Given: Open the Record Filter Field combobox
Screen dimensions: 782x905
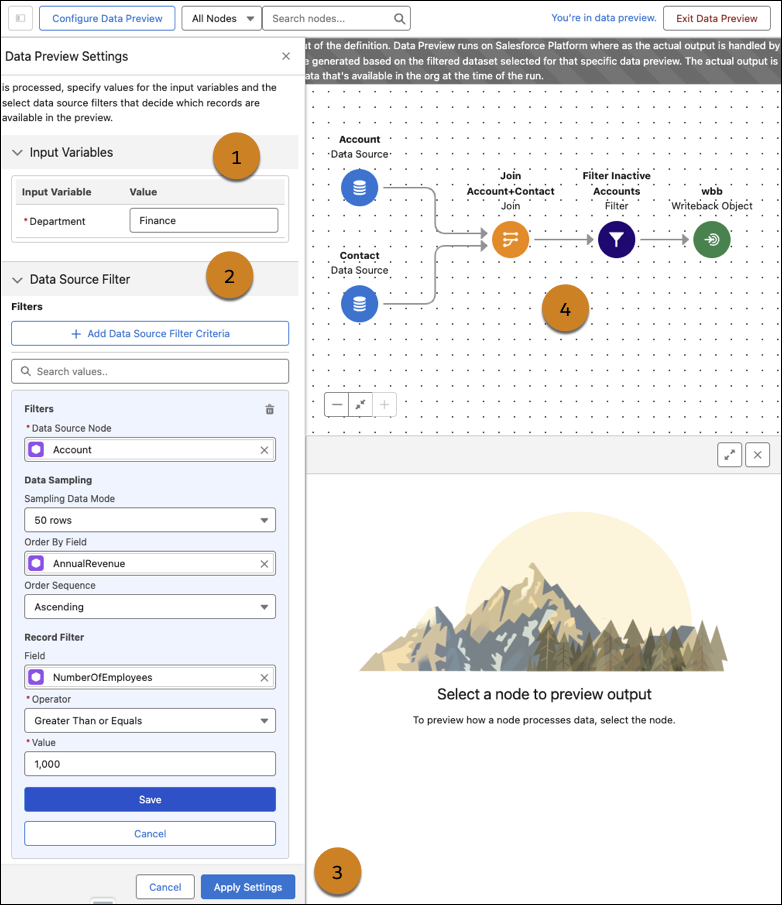Looking at the screenshot, I should pyautogui.click(x=150, y=677).
